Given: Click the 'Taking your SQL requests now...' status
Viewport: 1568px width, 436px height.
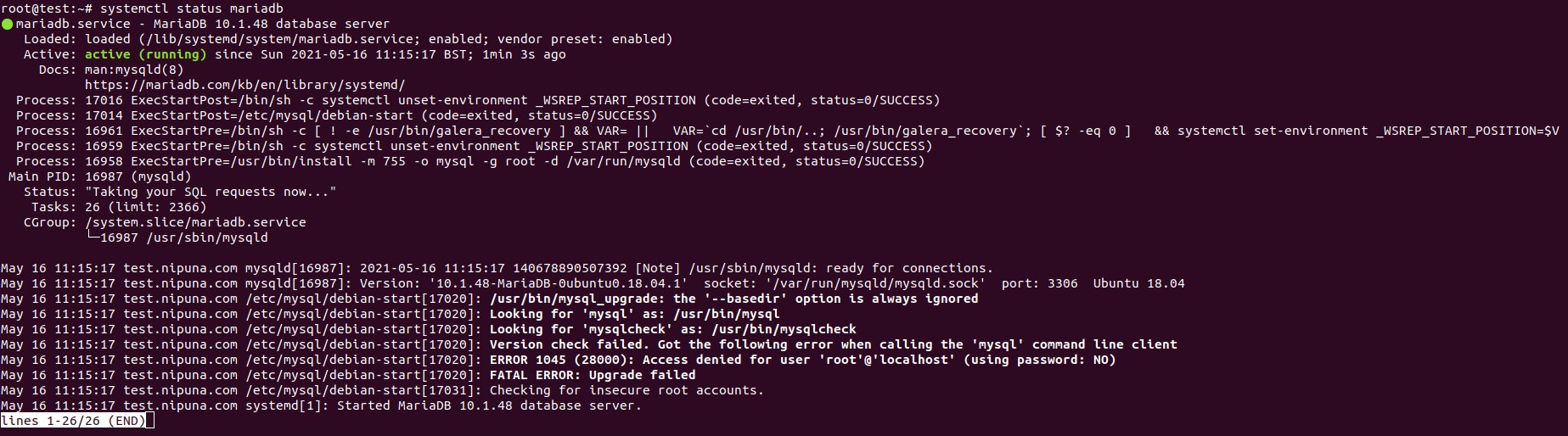Looking at the screenshot, I should tap(211, 192).
